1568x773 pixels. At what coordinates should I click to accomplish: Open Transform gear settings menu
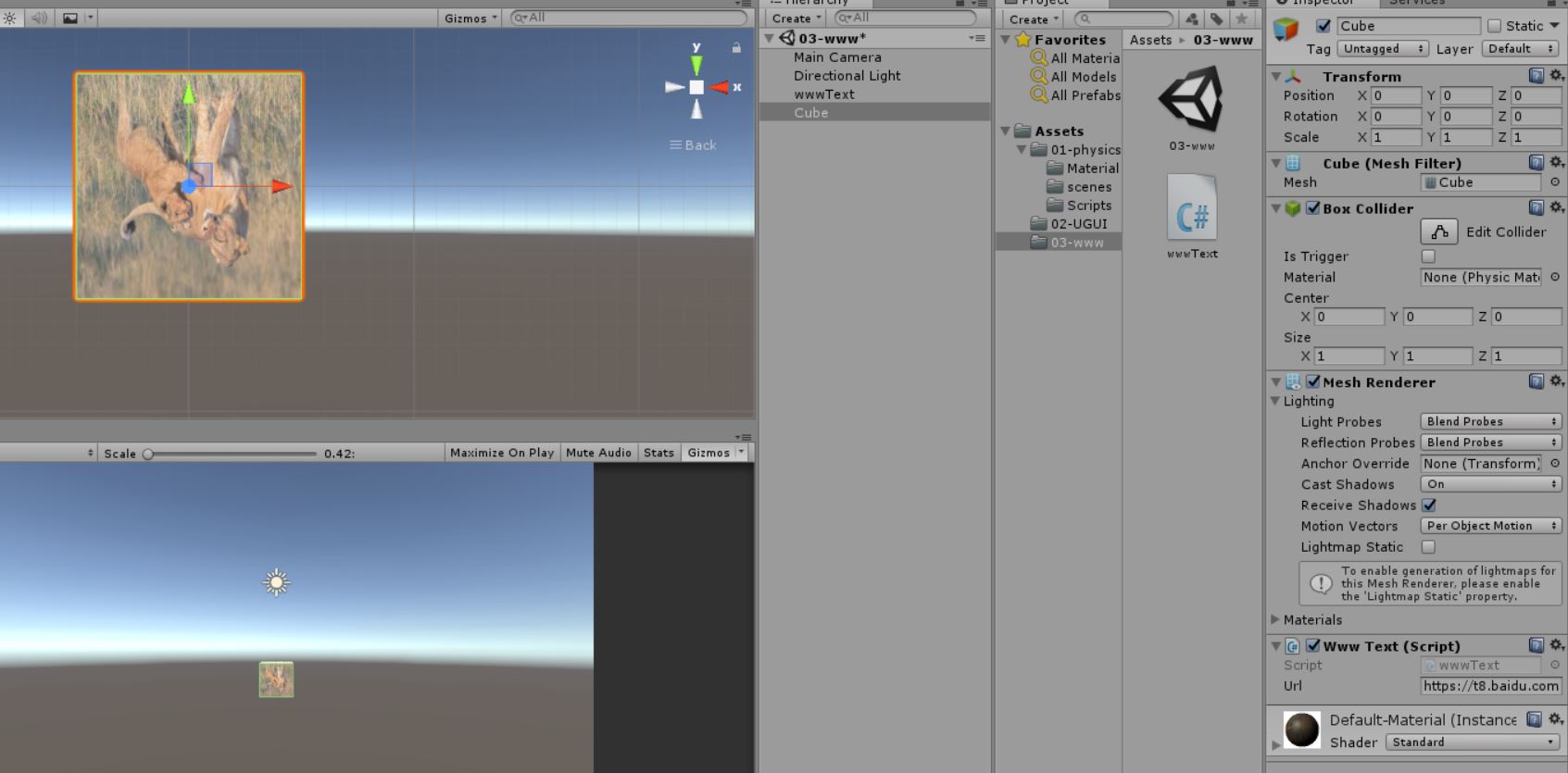[x=1557, y=75]
